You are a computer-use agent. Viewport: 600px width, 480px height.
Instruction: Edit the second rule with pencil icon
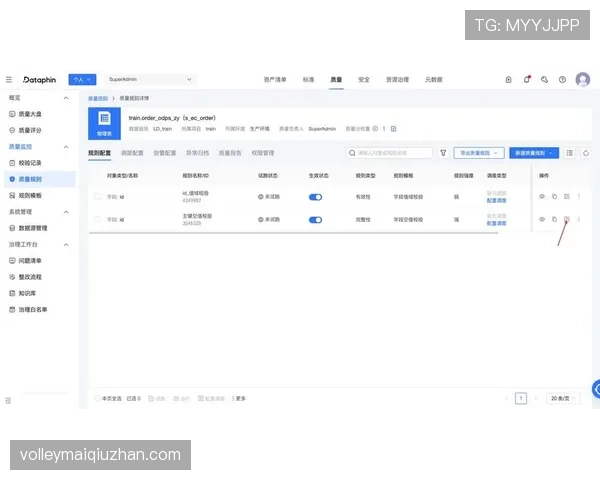point(567,219)
